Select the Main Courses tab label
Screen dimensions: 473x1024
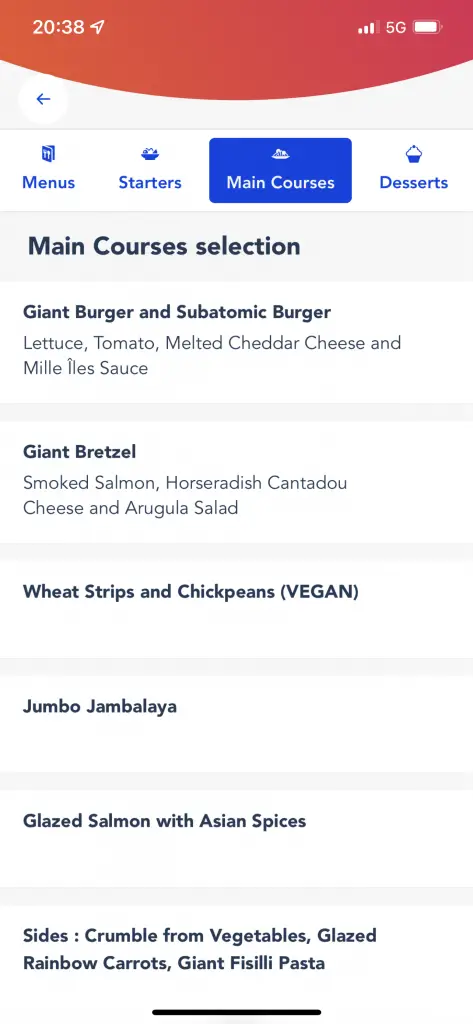[280, 183]
